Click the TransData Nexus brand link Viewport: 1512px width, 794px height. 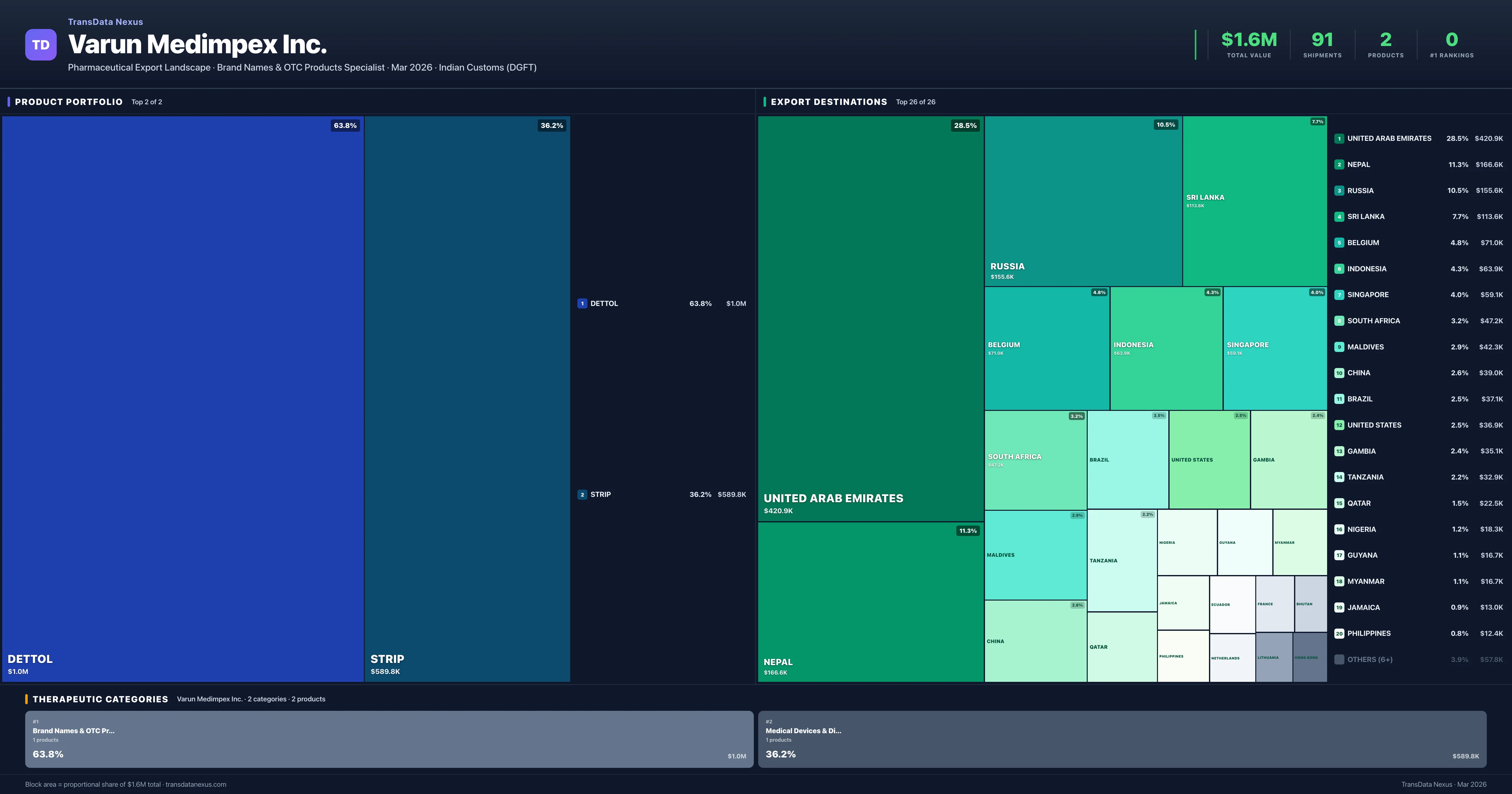pos(105,22)
